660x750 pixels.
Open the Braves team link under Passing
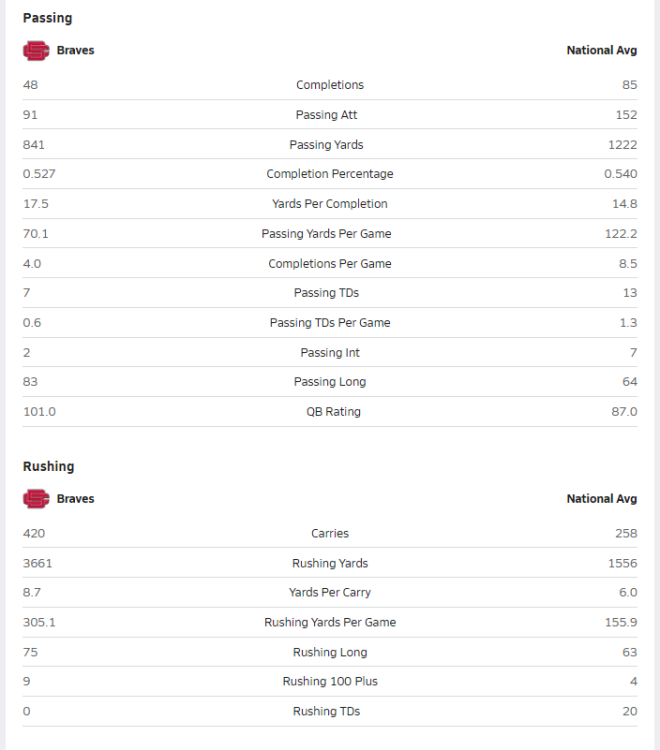(75, 50)
